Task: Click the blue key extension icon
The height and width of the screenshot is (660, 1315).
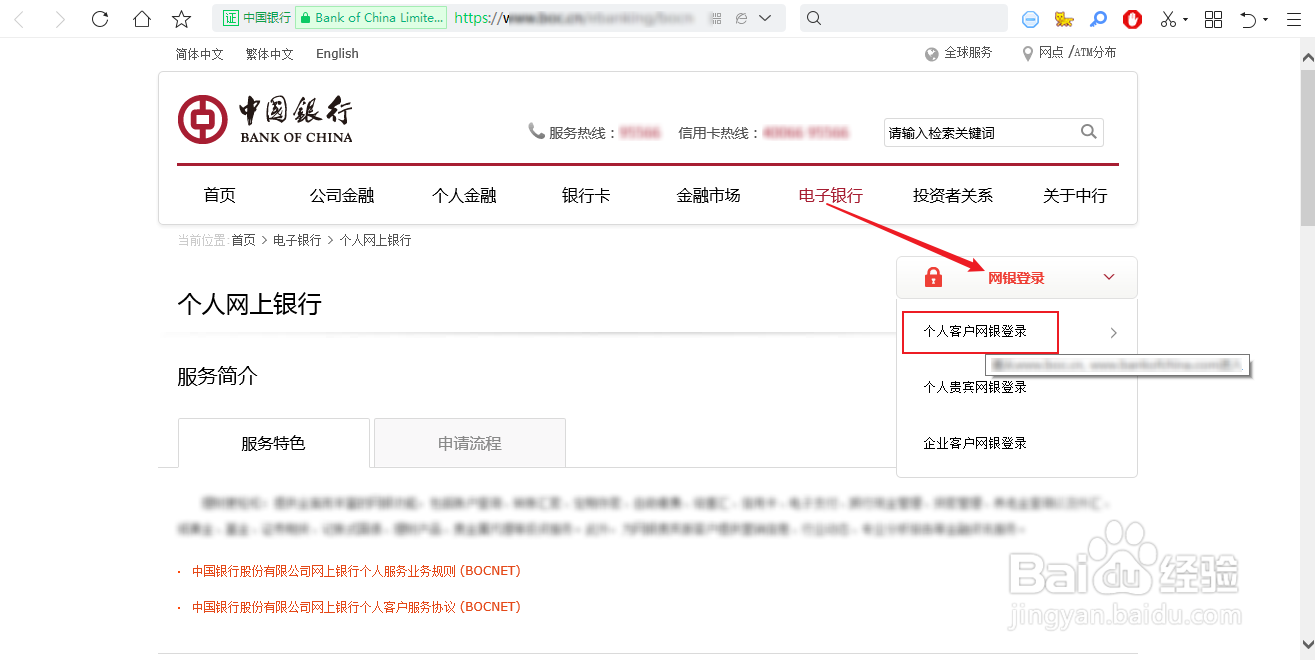Action: (x=1098, y=18)
